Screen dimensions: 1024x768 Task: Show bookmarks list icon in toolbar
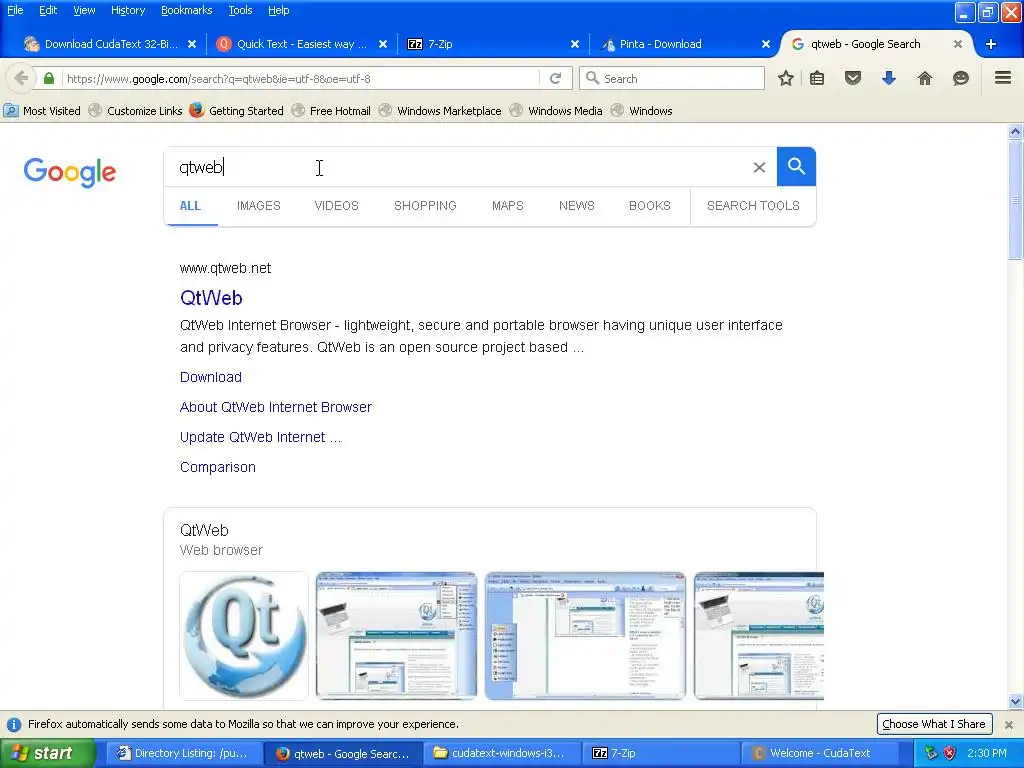817,78
